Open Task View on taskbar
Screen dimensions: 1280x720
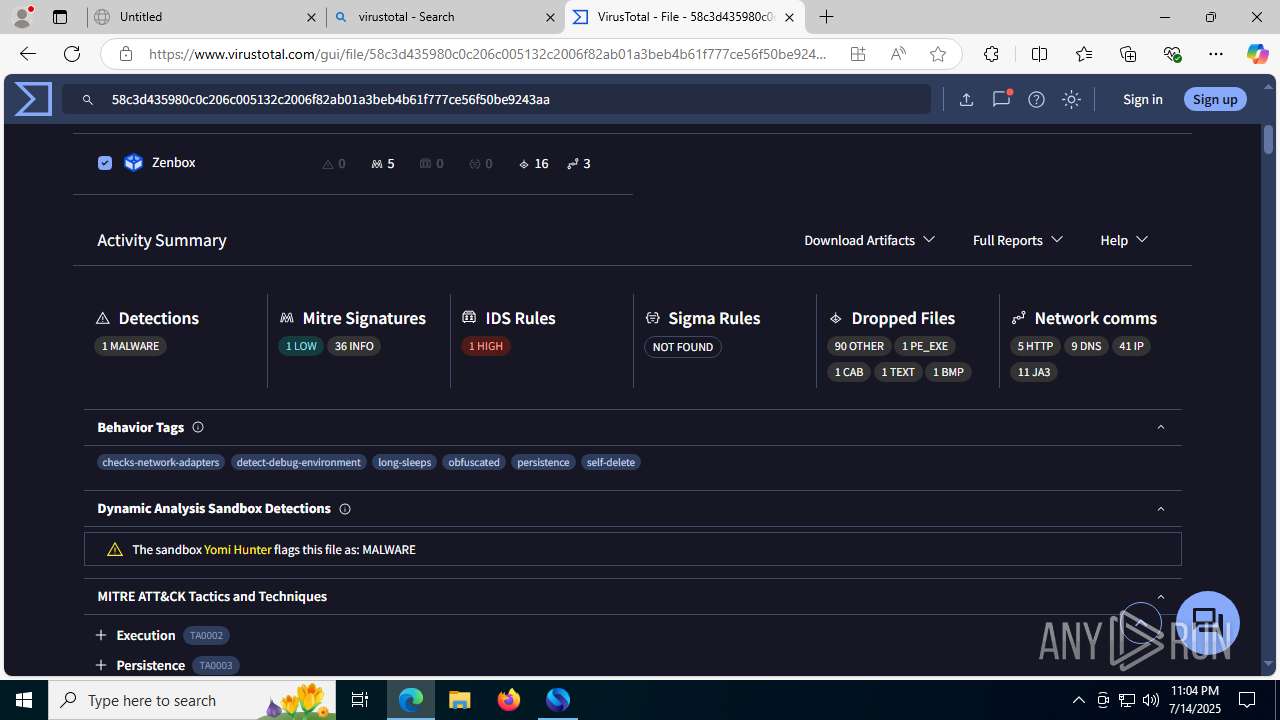click(x=360, y=700)
